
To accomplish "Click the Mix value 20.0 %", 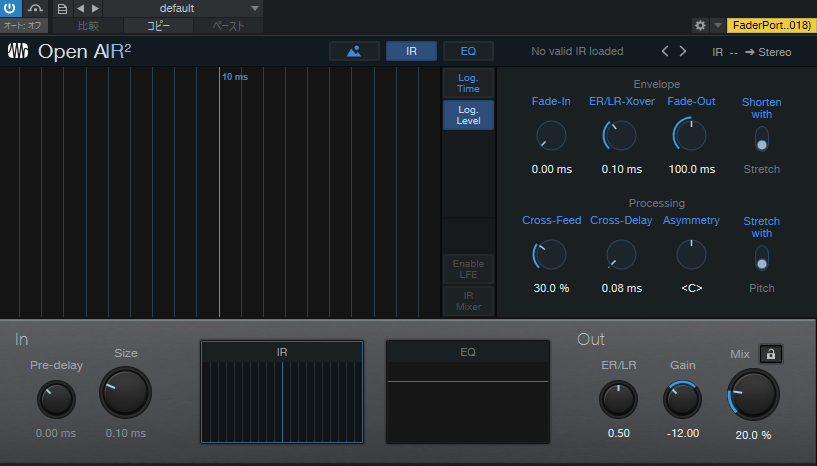I will (x=753, y=435).
